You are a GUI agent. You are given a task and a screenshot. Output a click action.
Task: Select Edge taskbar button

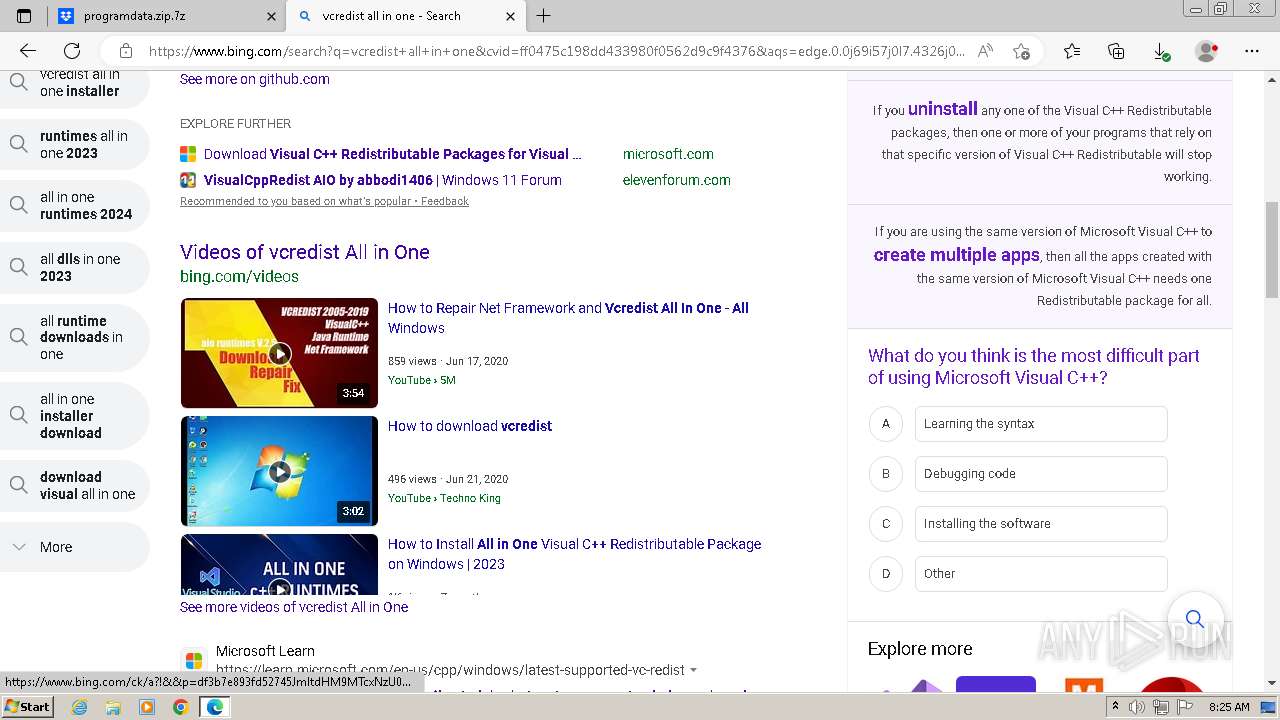215,707
